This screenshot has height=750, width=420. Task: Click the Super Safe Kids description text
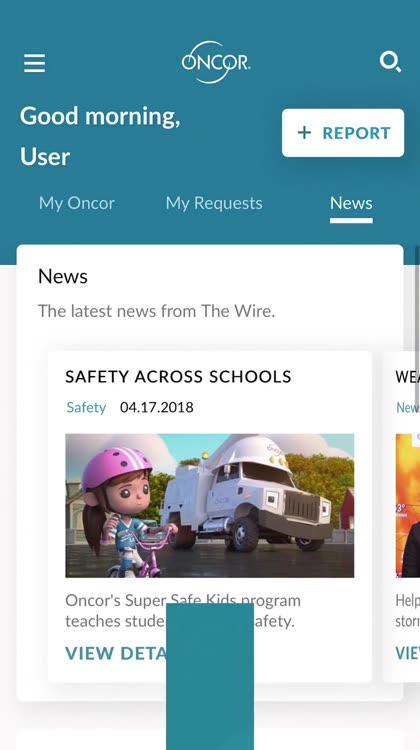coord(183,611)
